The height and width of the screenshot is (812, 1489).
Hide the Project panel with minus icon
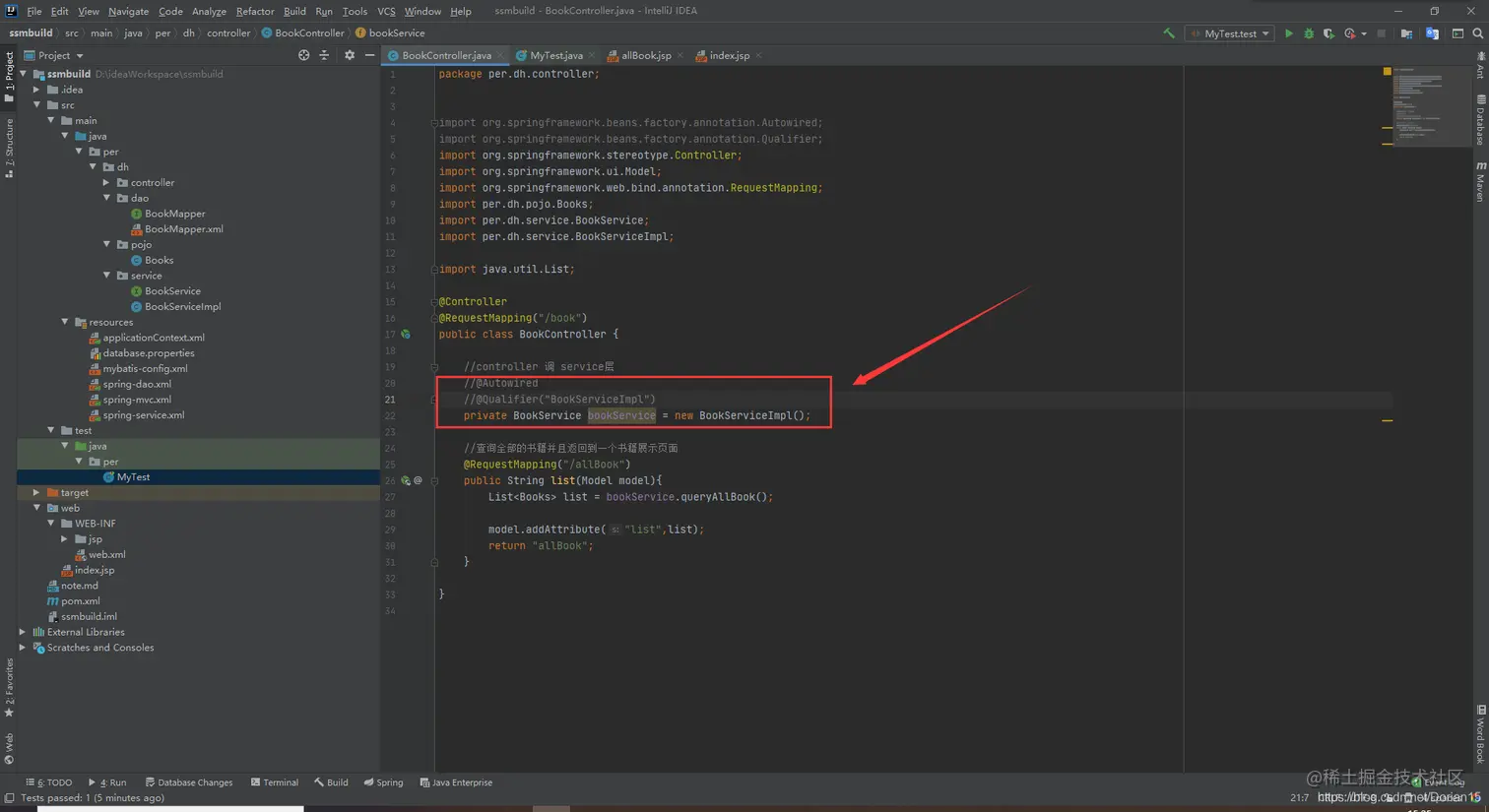tap(369, 56)
